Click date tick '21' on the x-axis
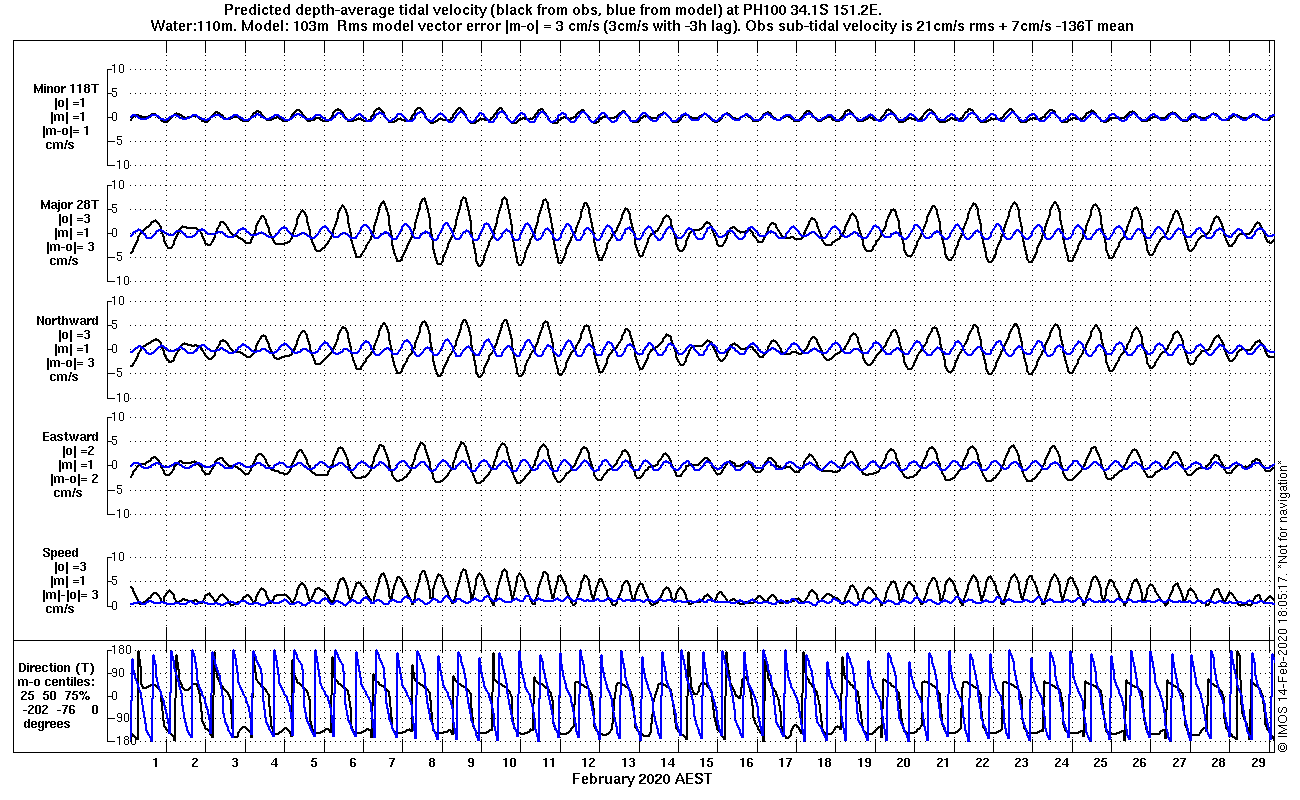Screen dimensions: 1300x800 tap(943, 763)
